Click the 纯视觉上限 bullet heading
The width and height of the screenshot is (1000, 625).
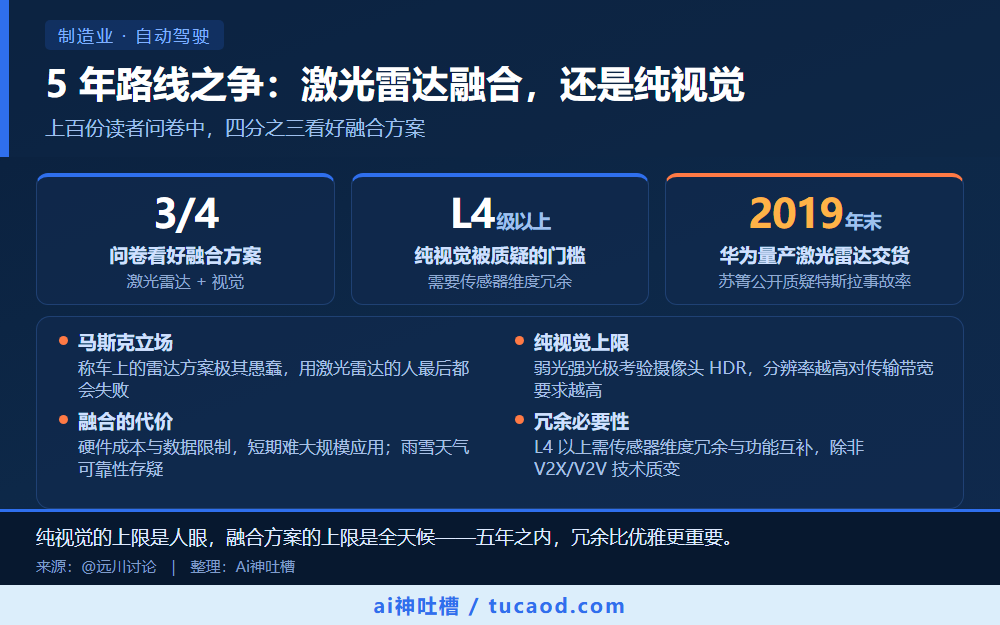tap(581, 343)
